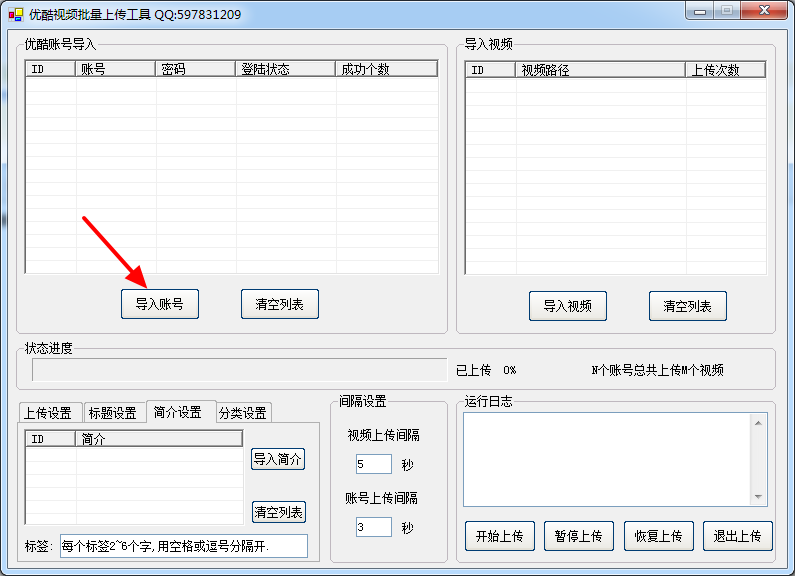Click the 上传次数 column header
795x576 pixels.
click(x=726, y=70)
